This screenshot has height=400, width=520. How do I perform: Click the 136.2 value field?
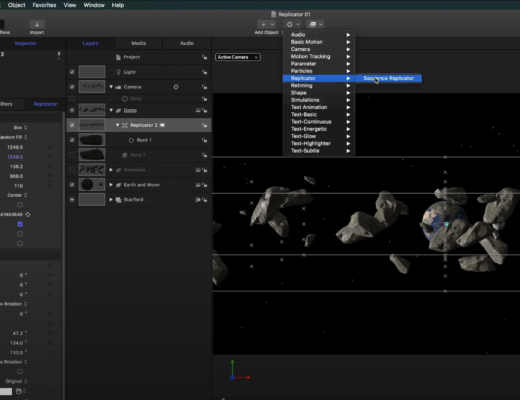click(x=16, y=167)
